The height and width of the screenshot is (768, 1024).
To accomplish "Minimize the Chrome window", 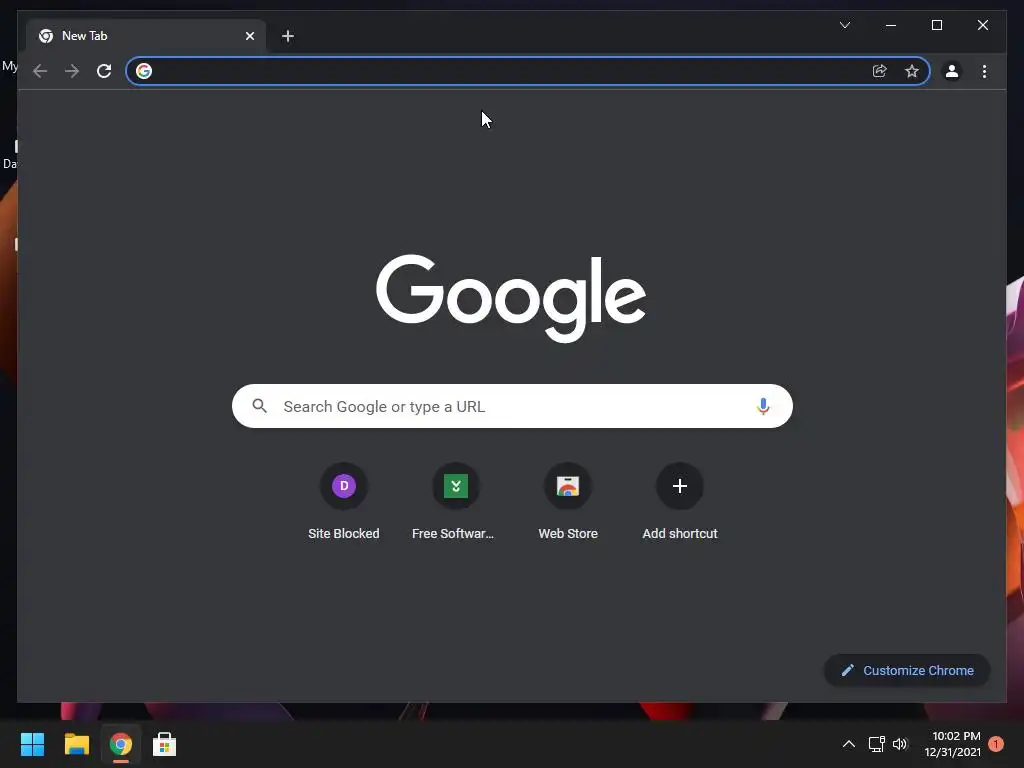I will (891, 25).
